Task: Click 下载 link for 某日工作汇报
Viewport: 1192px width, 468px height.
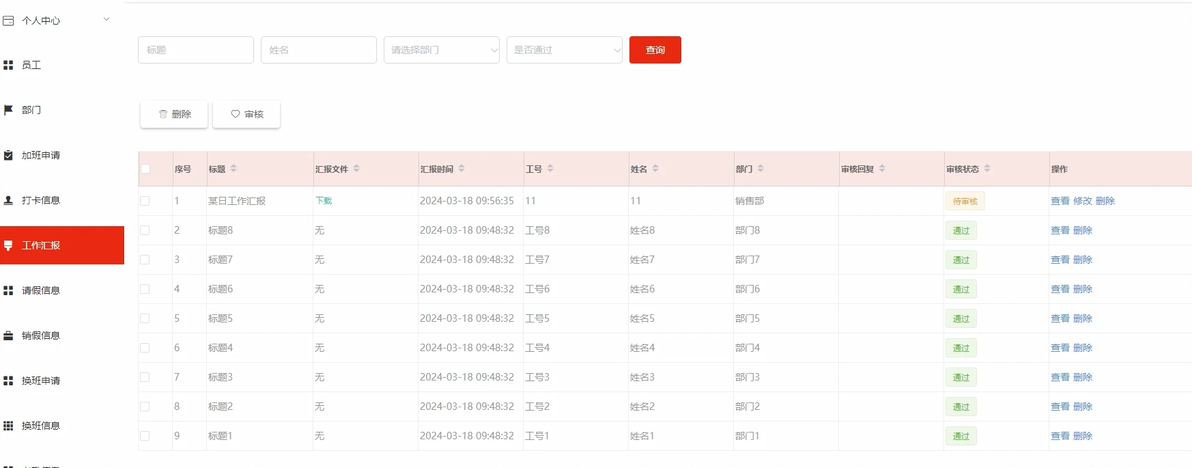Action: [x=323, y=201]
